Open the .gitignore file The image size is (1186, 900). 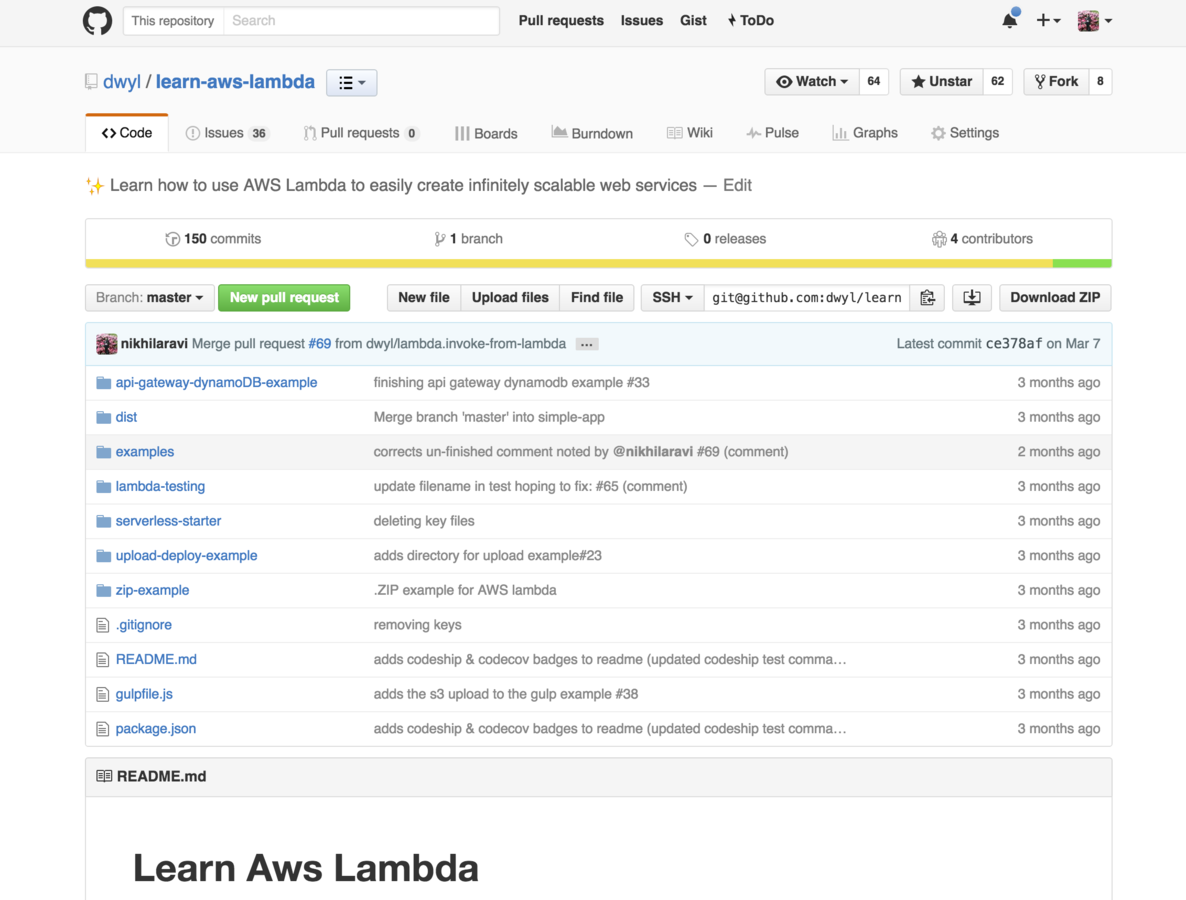coord(144,625)
